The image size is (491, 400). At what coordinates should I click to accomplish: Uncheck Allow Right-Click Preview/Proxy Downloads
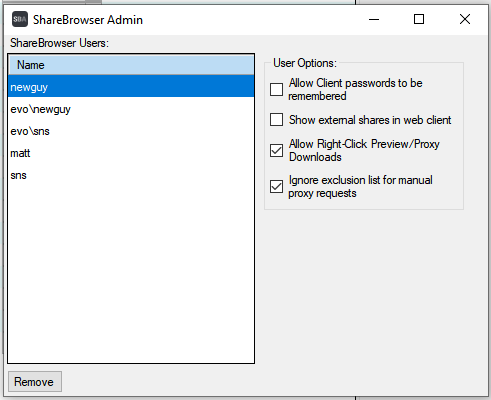pyautogui.click(x=276, y=150)
